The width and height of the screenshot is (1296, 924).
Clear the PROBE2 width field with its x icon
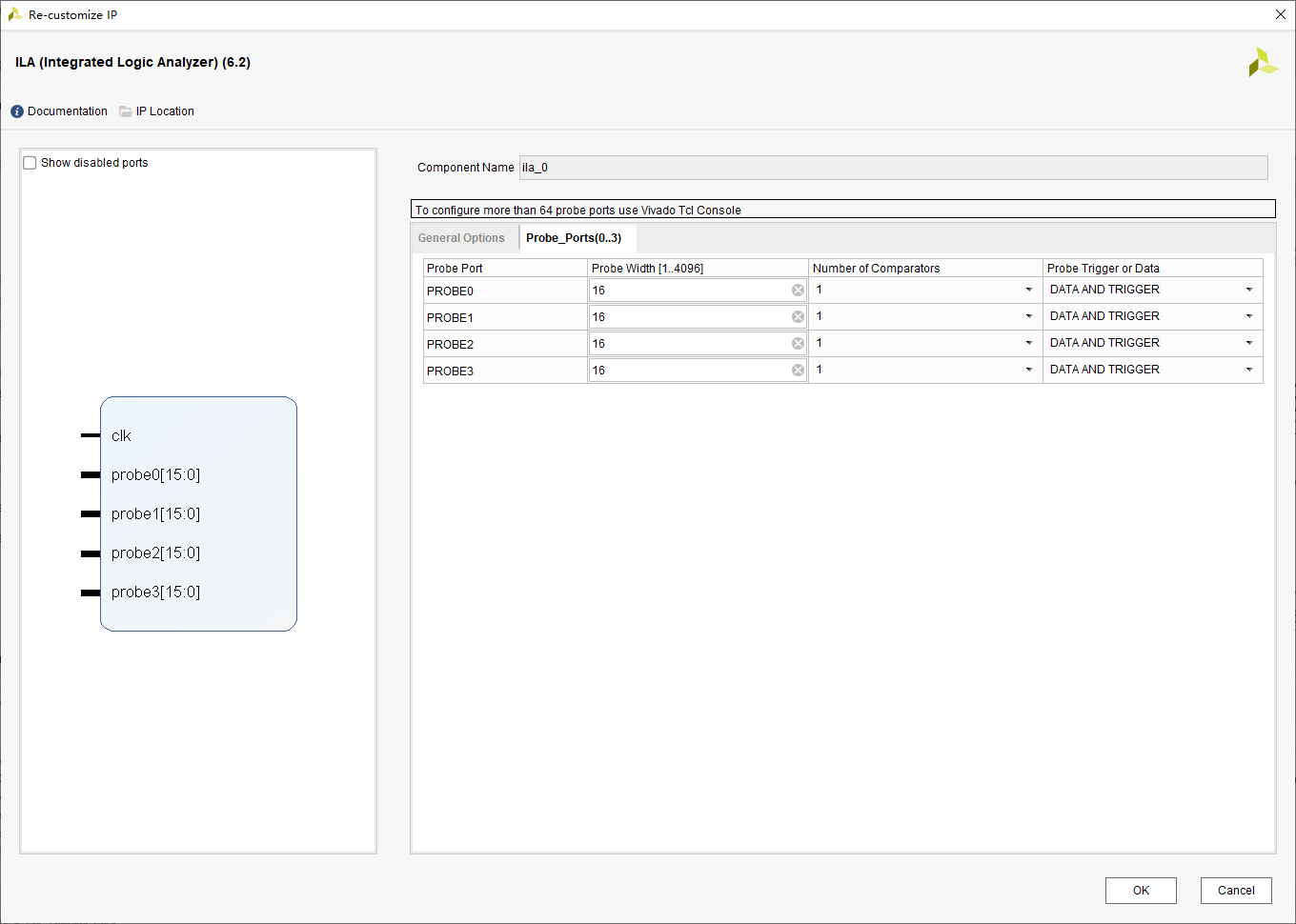pyautogui.click(x=798, y=344)
